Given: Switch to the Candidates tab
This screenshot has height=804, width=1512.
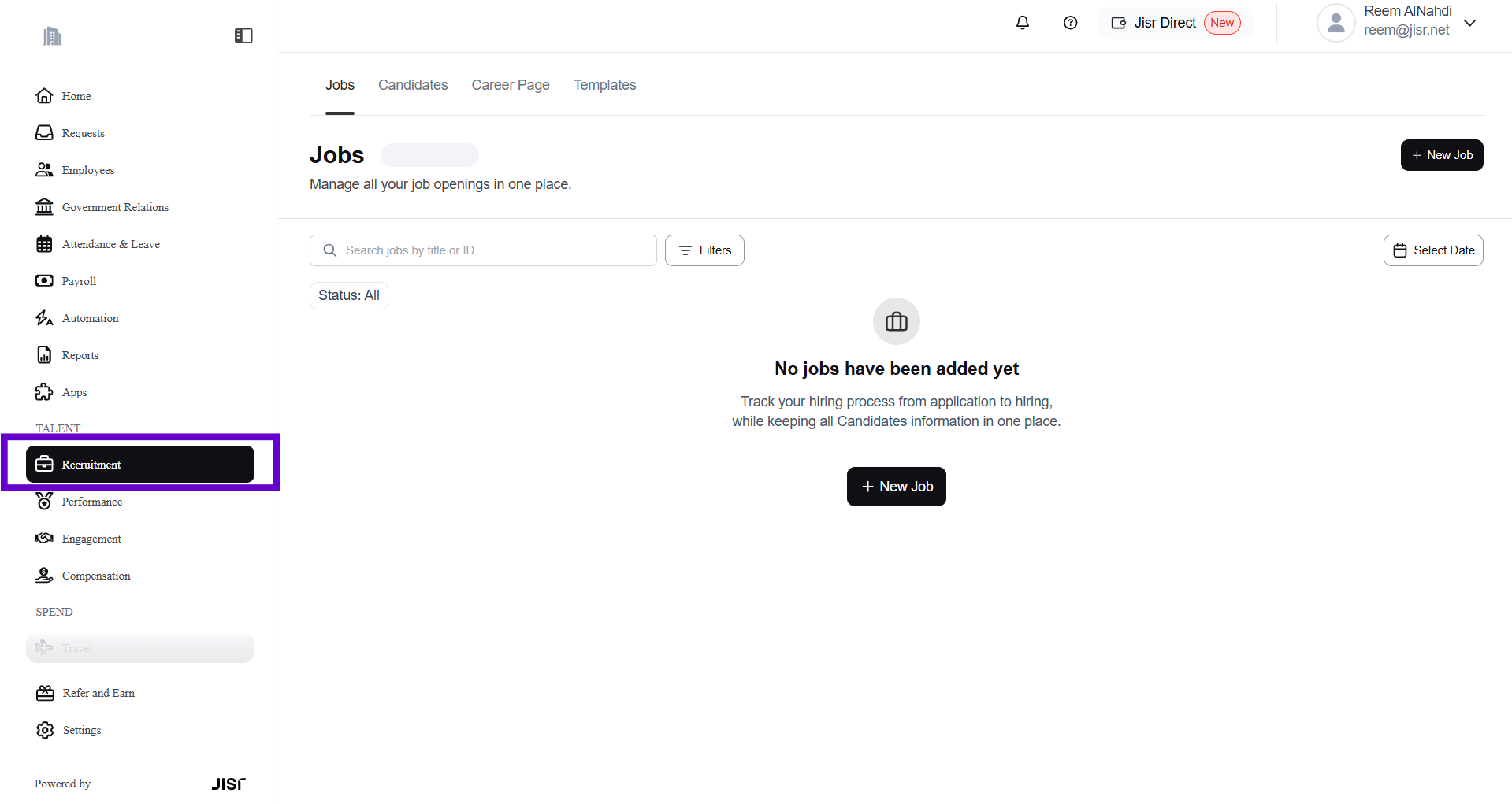Looking at the screenshot, I should coord(412,85).
